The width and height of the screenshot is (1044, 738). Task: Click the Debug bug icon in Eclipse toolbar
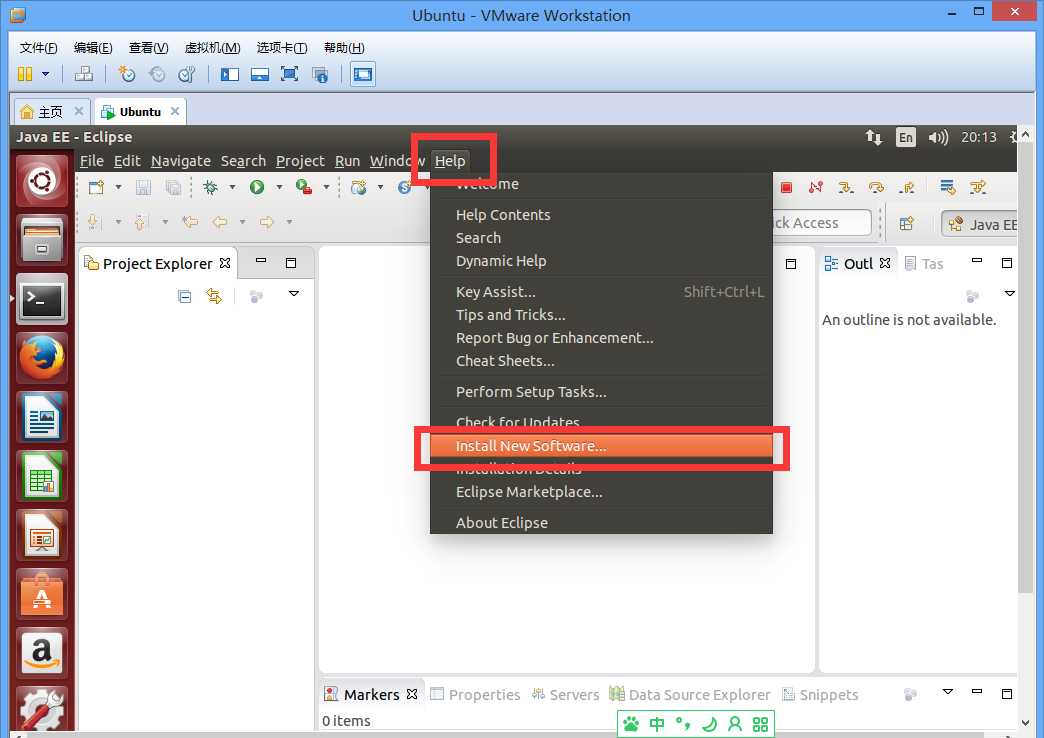pos(210,188)
